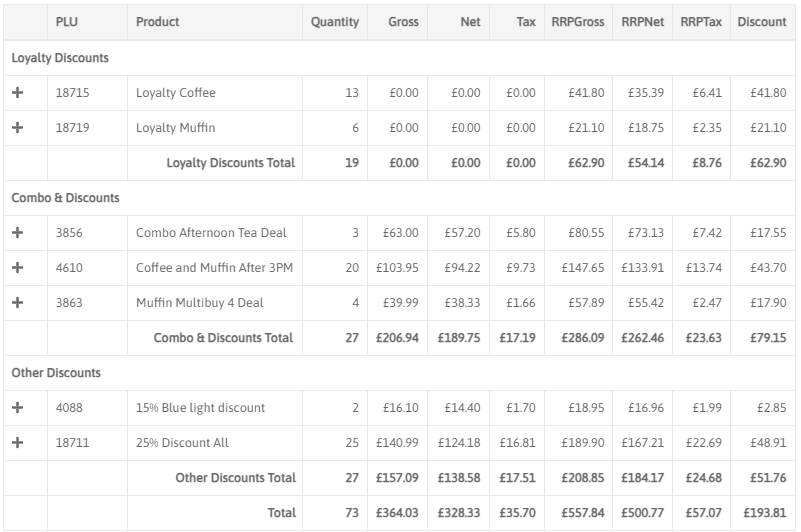Click the RRPNet column header

pyautogui.click(x=642, y=22)
